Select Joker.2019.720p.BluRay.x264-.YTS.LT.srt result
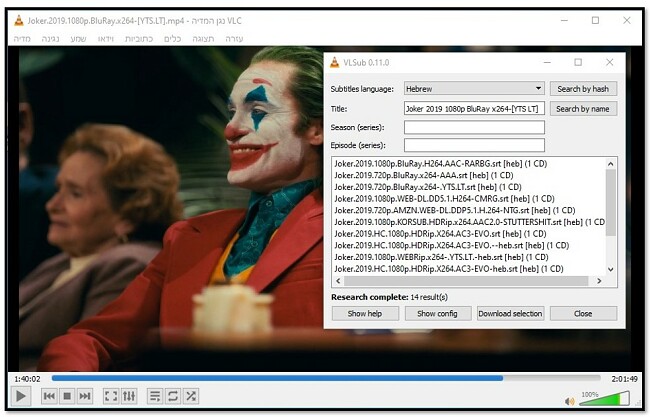The width and height of the screenshot is (650, 417). [428, 187]
